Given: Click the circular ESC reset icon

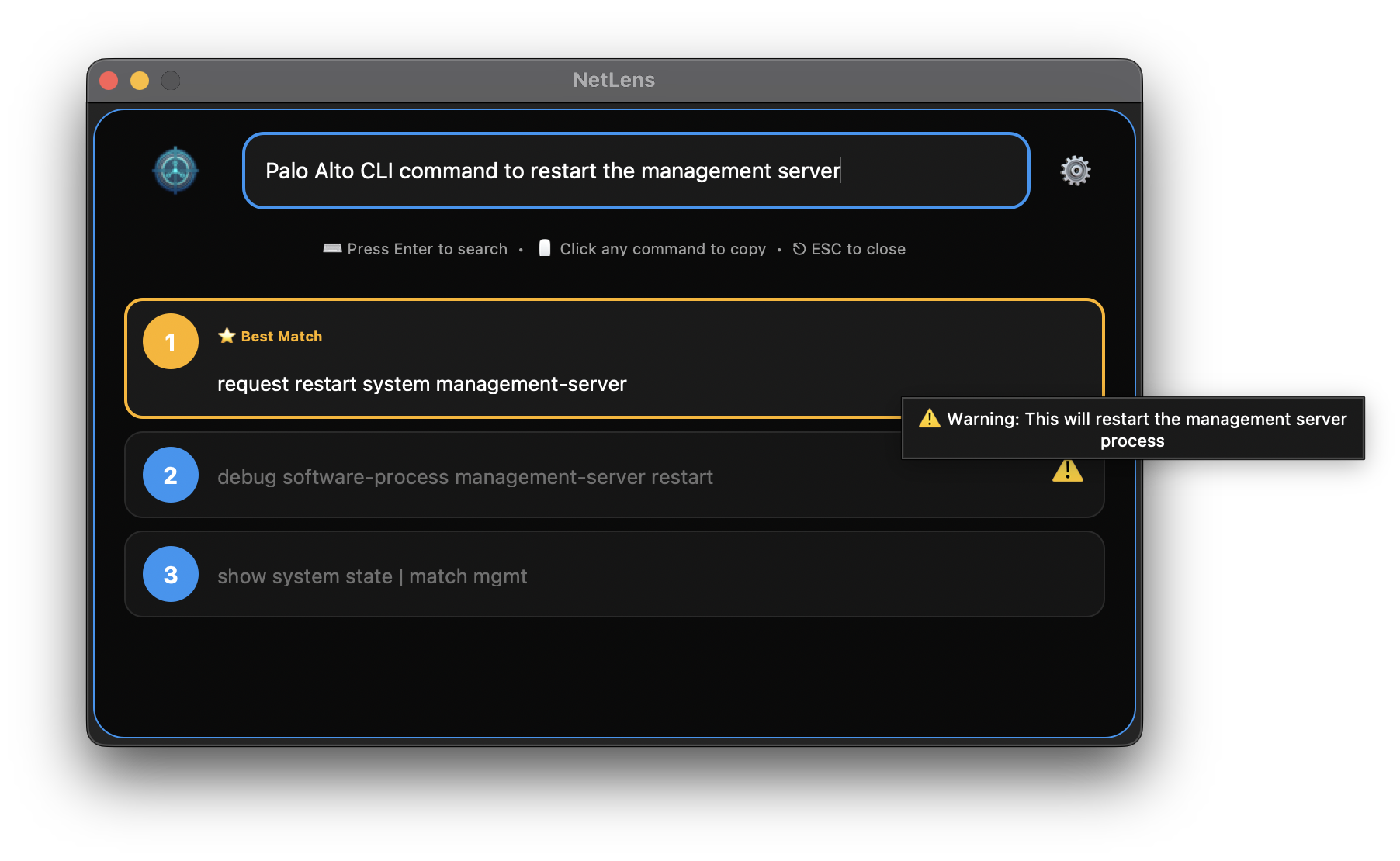Looking at the screenshot, I should click(x=798, y=248).
